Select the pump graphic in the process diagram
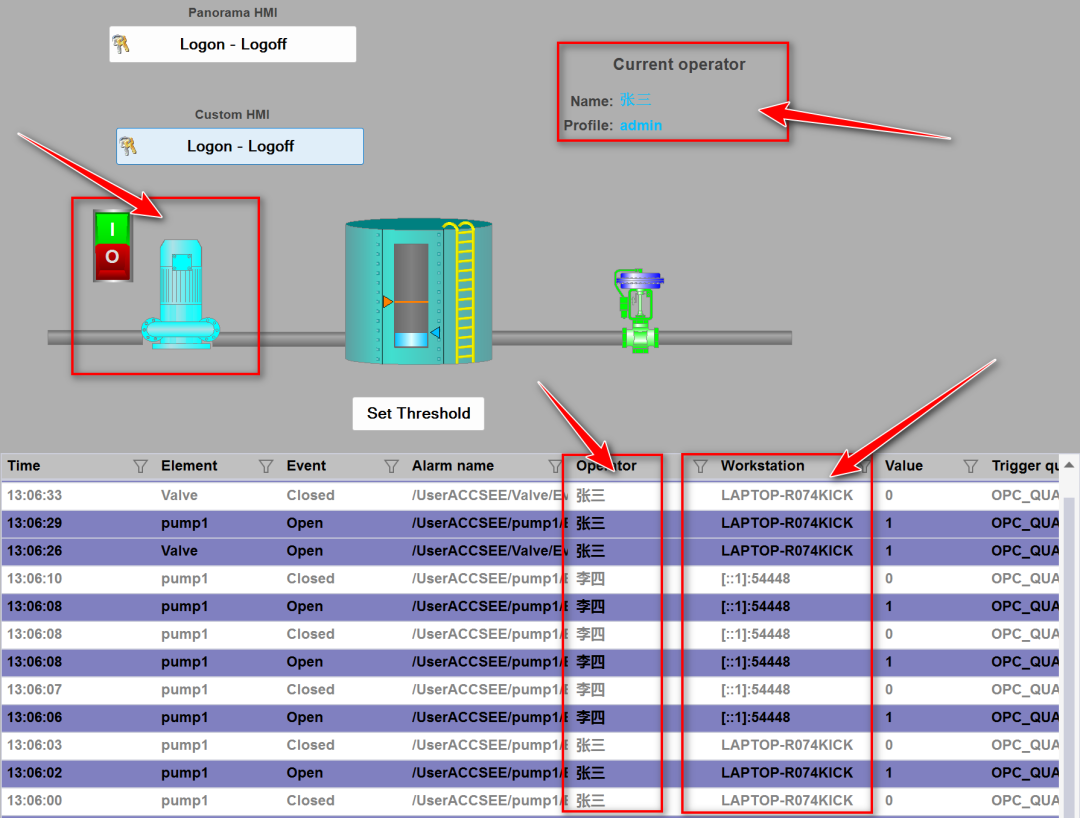The image size is (1080, 818). 180,290
